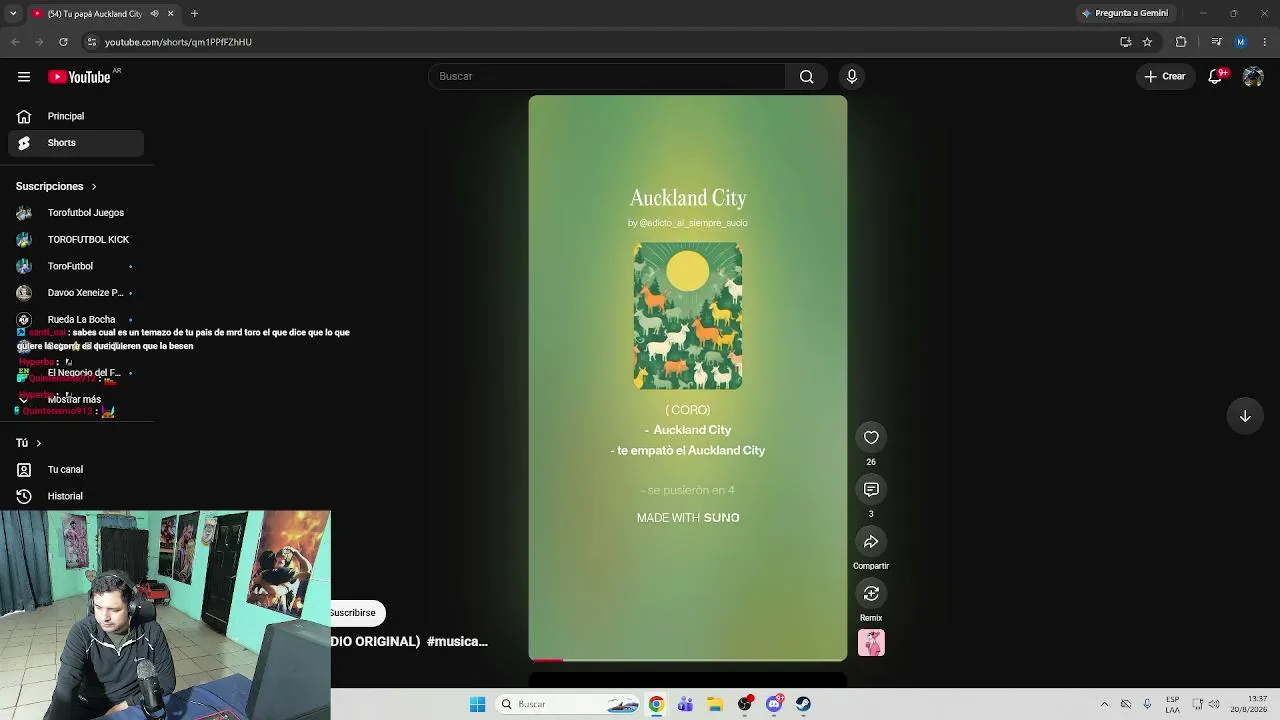Go to the YouTube home logo
This screenshot has width=1280, height=720.
[x=79, y=77]
